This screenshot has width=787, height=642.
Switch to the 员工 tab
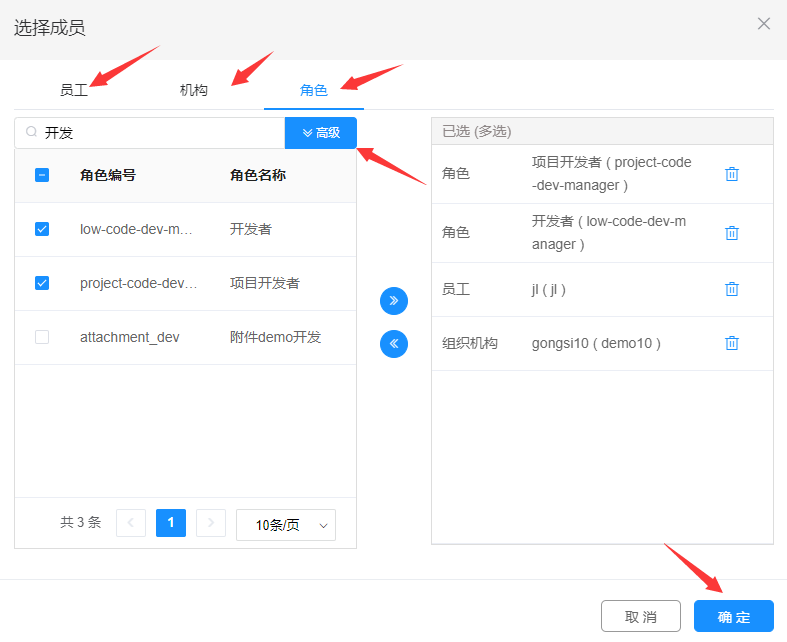click(74, 90)
